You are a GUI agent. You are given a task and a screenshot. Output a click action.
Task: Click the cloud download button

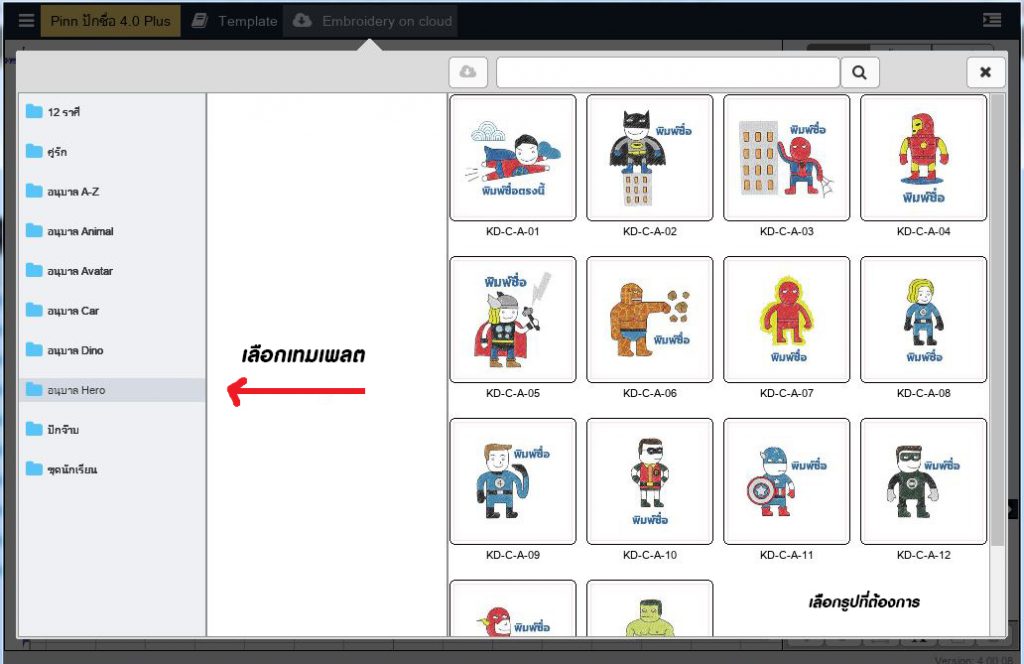tap(468, 72)
